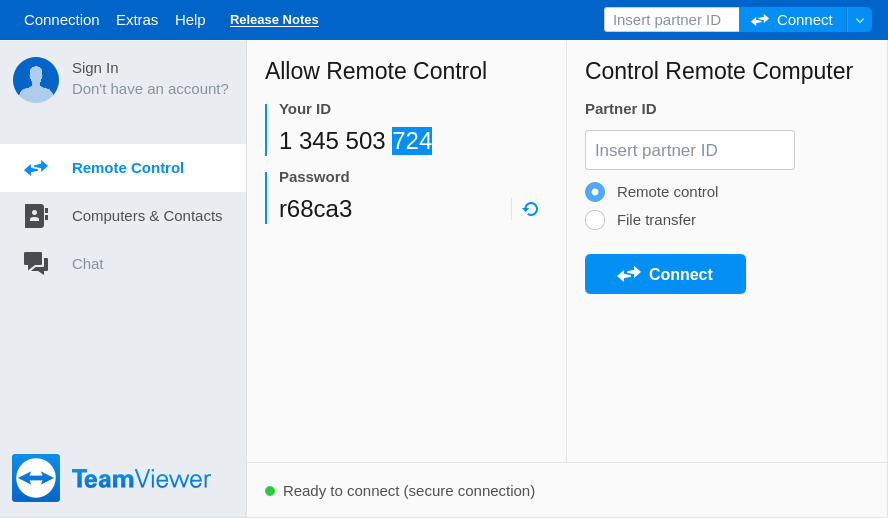Click the Connect button in the title bar
Screen dimensions: 888x518
(792, 20)
